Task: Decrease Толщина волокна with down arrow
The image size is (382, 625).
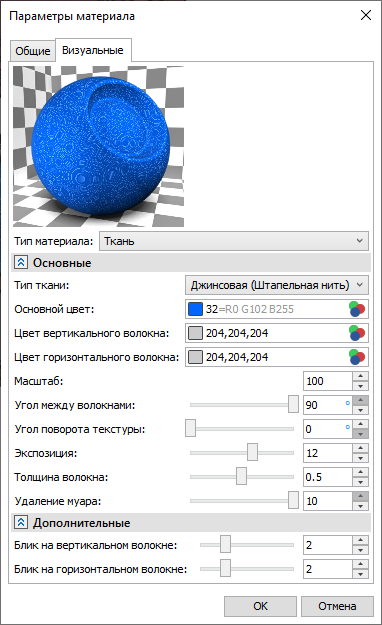Action: 360,482
